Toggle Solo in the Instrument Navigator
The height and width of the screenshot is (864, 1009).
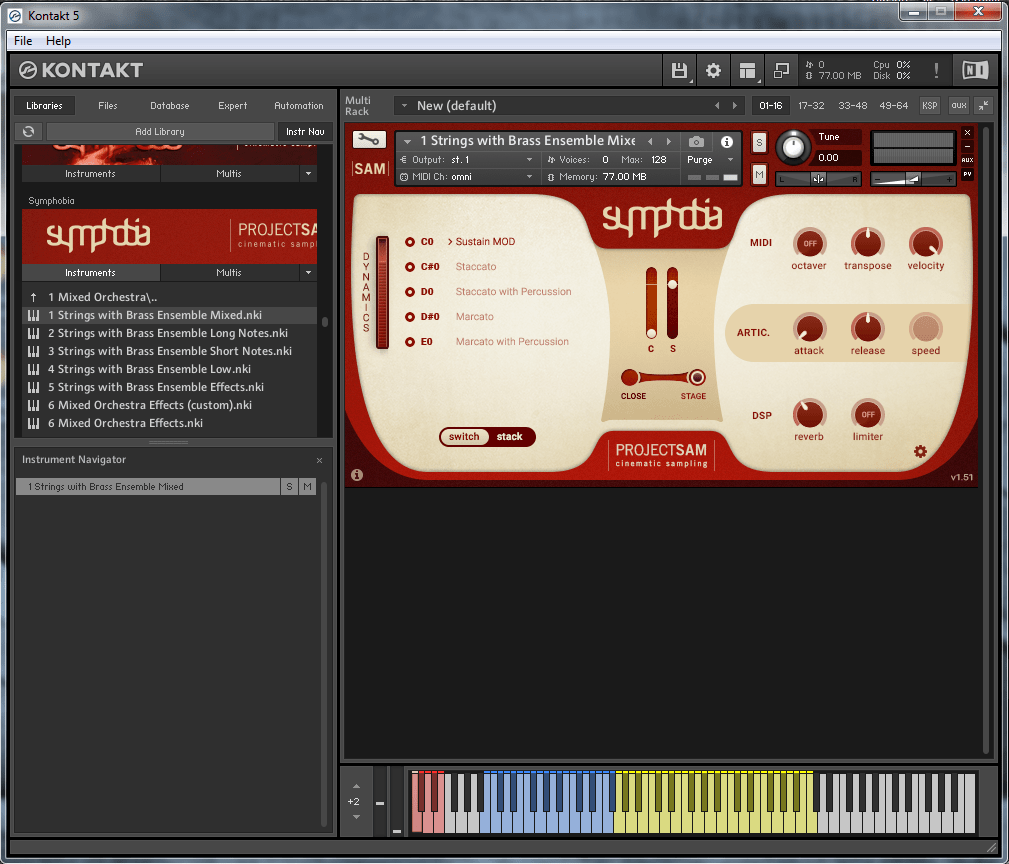(x=289, y=486)
